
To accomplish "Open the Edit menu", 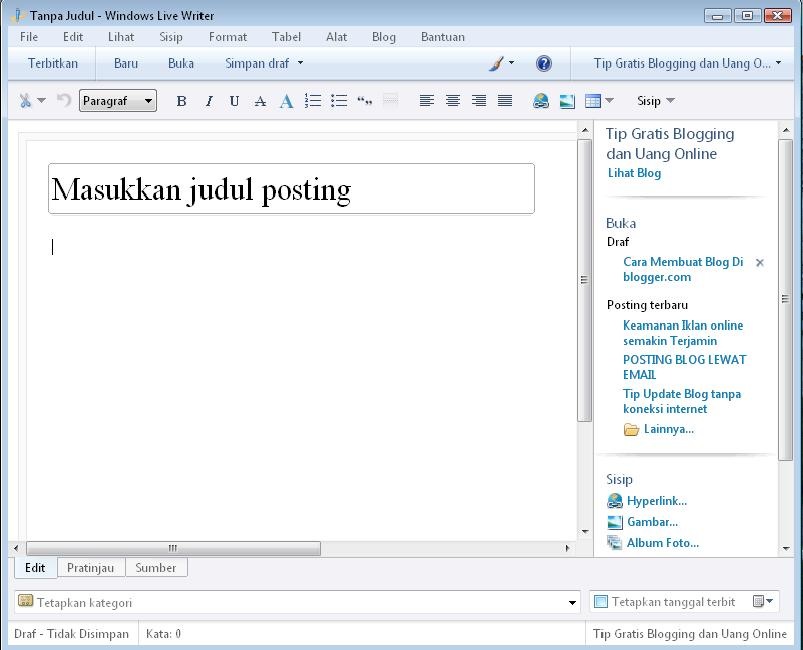I will coord(73,37).
